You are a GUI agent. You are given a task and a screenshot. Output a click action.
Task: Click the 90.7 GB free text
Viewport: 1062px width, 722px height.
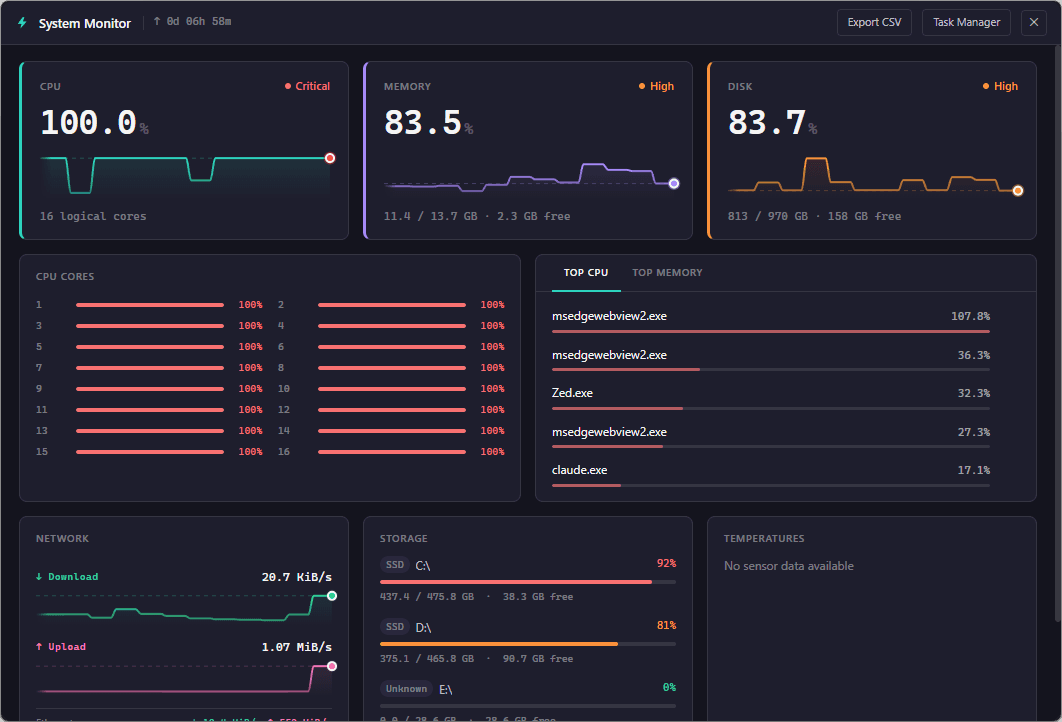[538, 658]
